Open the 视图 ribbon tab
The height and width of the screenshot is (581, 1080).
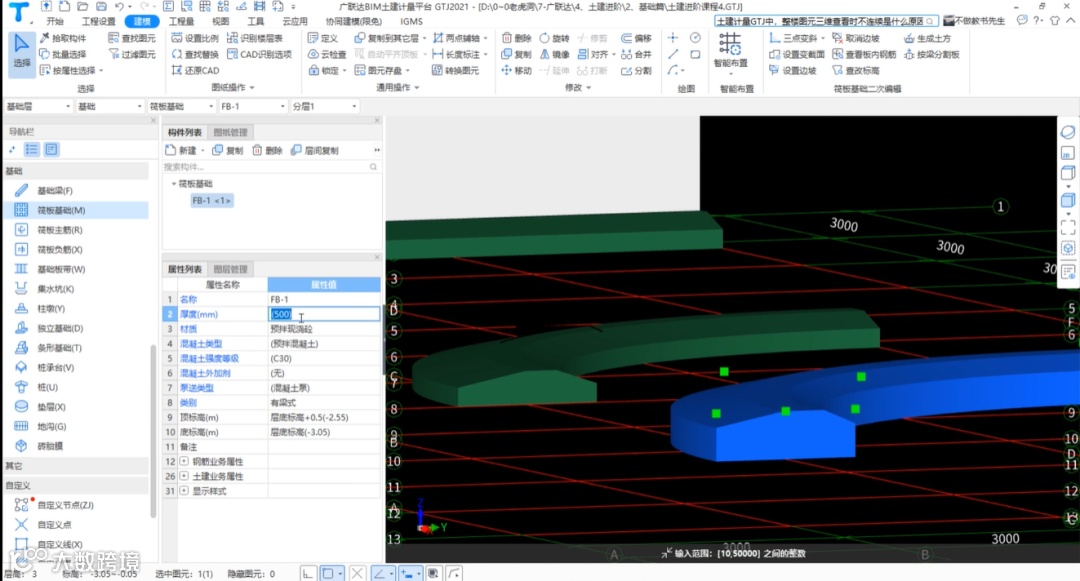(x=220, y=21)
